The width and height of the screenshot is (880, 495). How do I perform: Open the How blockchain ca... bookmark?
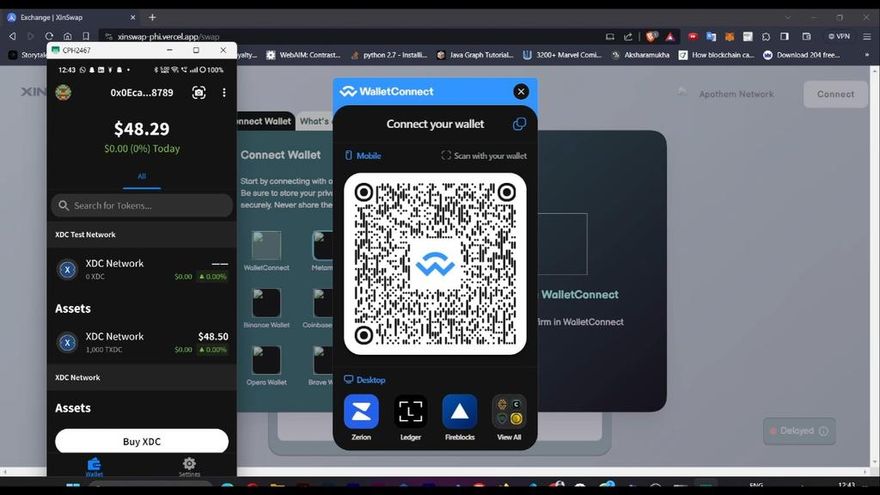[717, 55]
